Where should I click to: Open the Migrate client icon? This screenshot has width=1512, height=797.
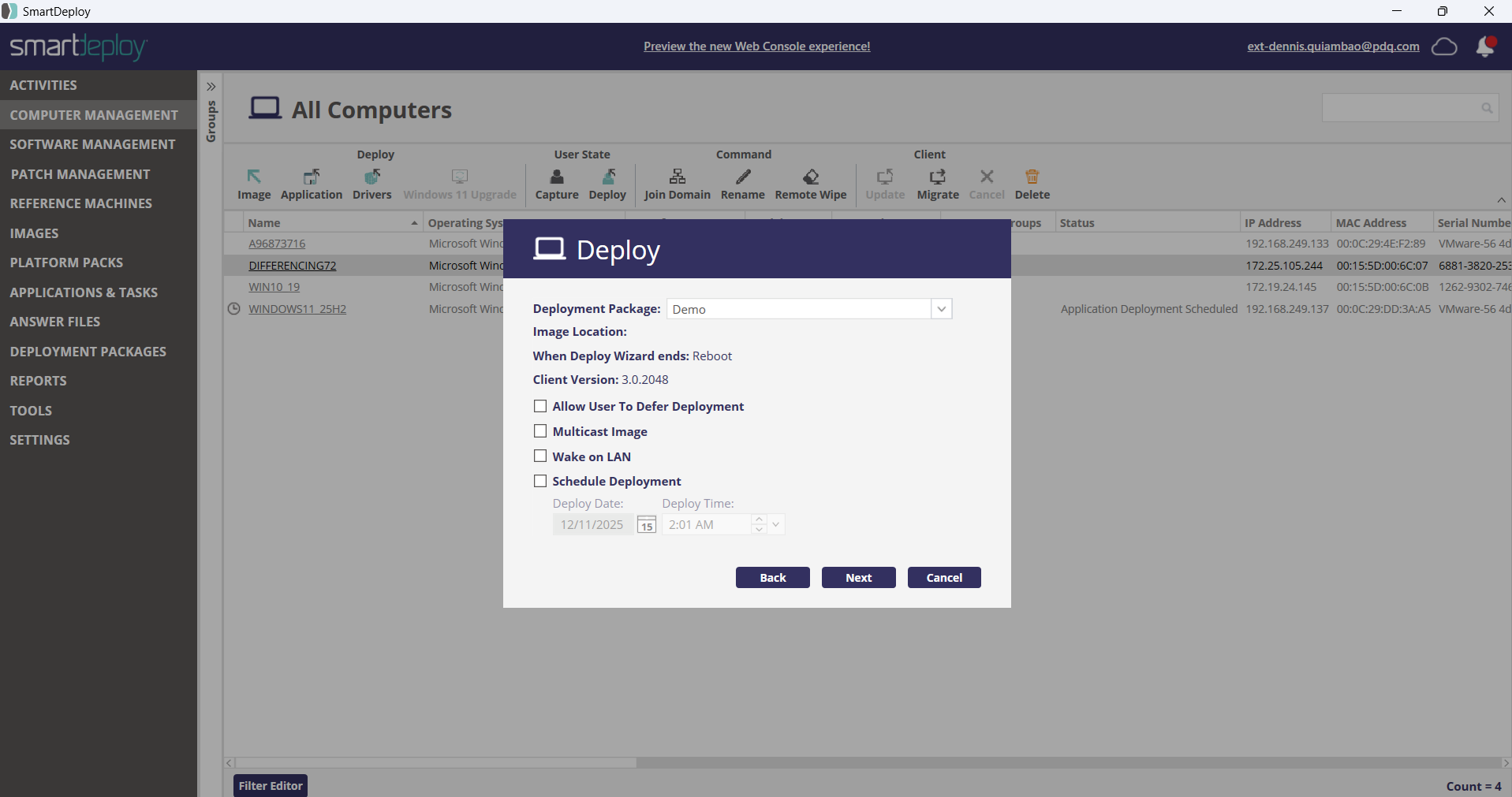pyautogui.click(x=937, y=177)
